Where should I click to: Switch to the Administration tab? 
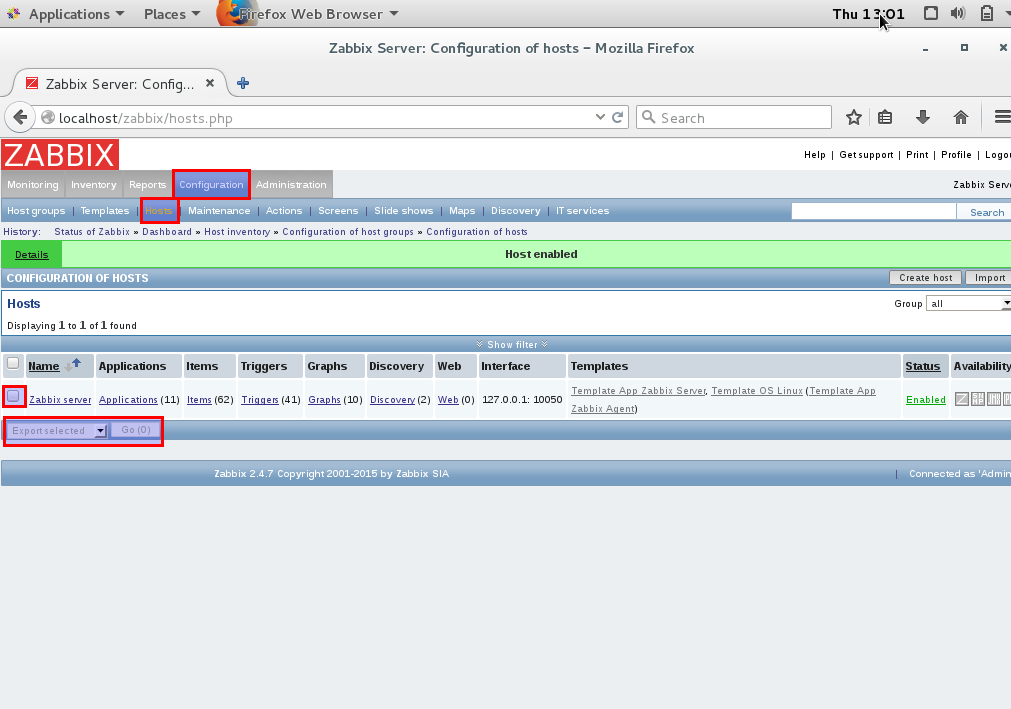[x=291, y=184]
